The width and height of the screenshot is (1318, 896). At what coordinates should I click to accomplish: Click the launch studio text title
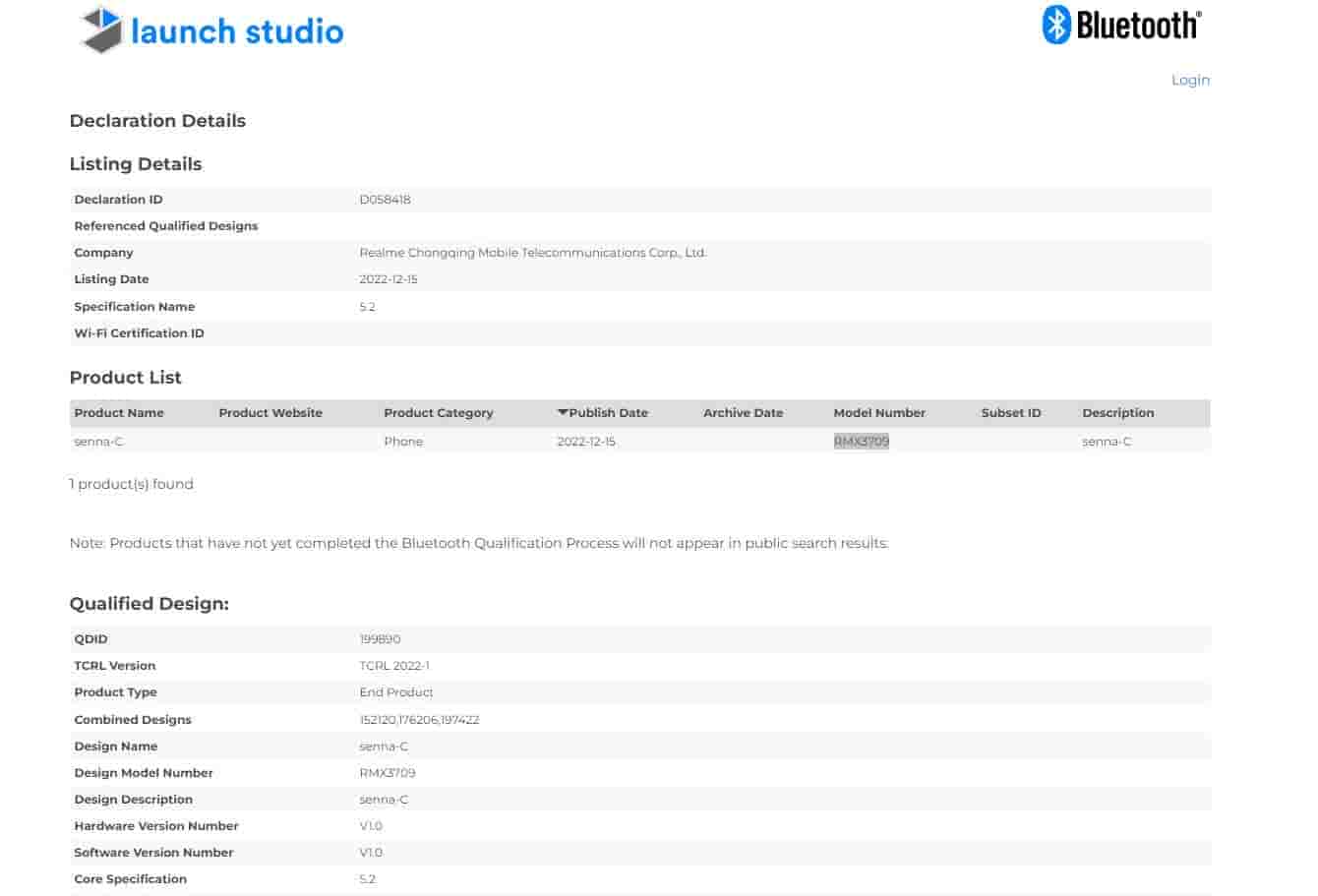click(237, 31)
